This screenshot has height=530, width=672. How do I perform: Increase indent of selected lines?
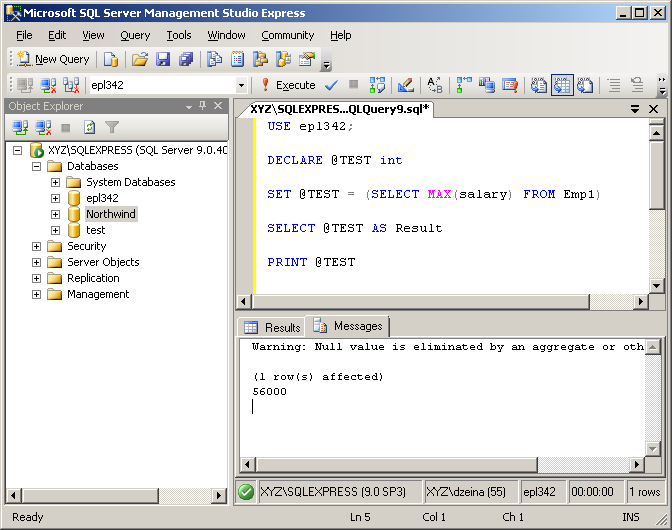(x=638, y=85)
